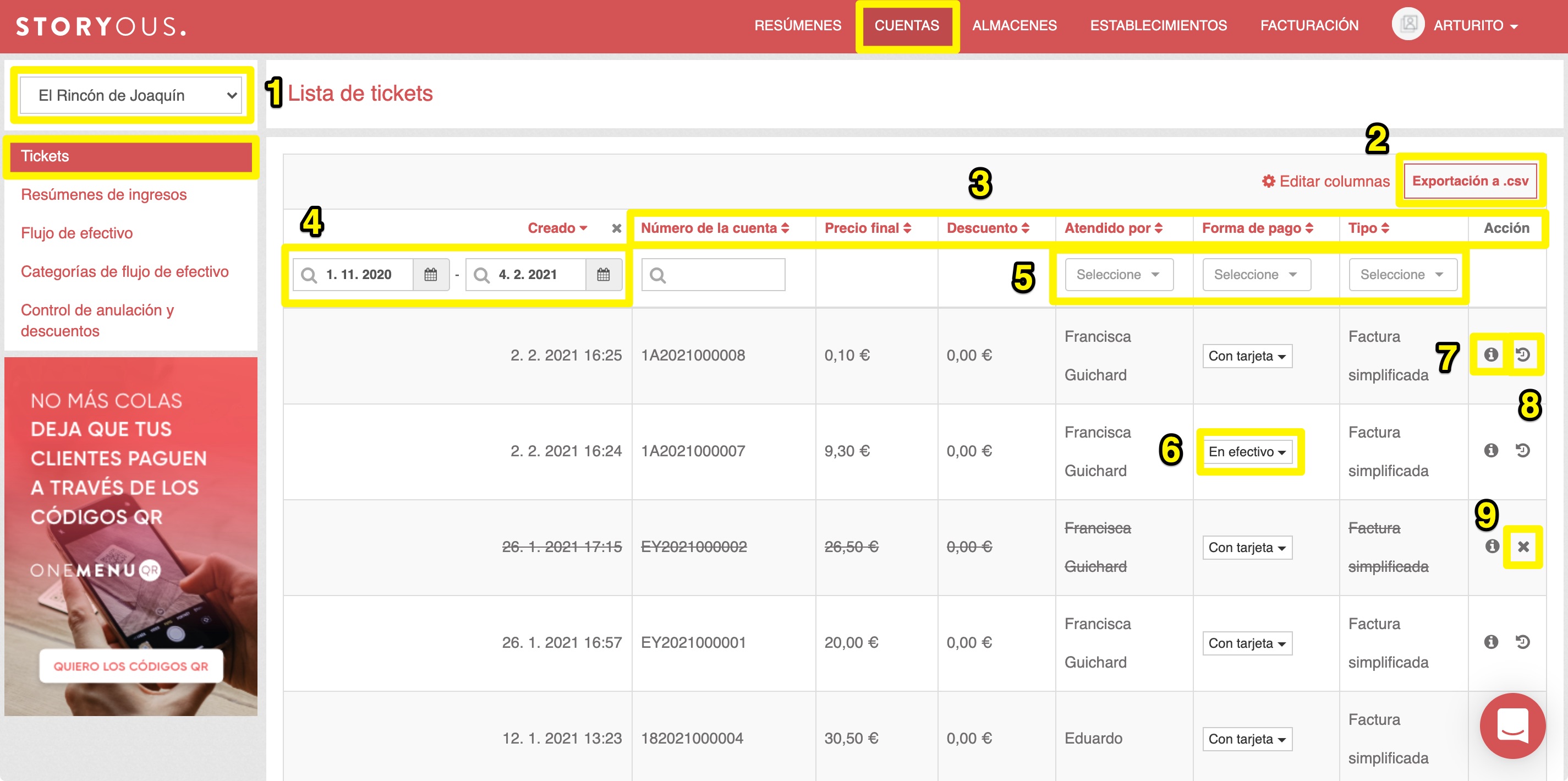Click the Arturito user avatar

(x=1408, y=24)
